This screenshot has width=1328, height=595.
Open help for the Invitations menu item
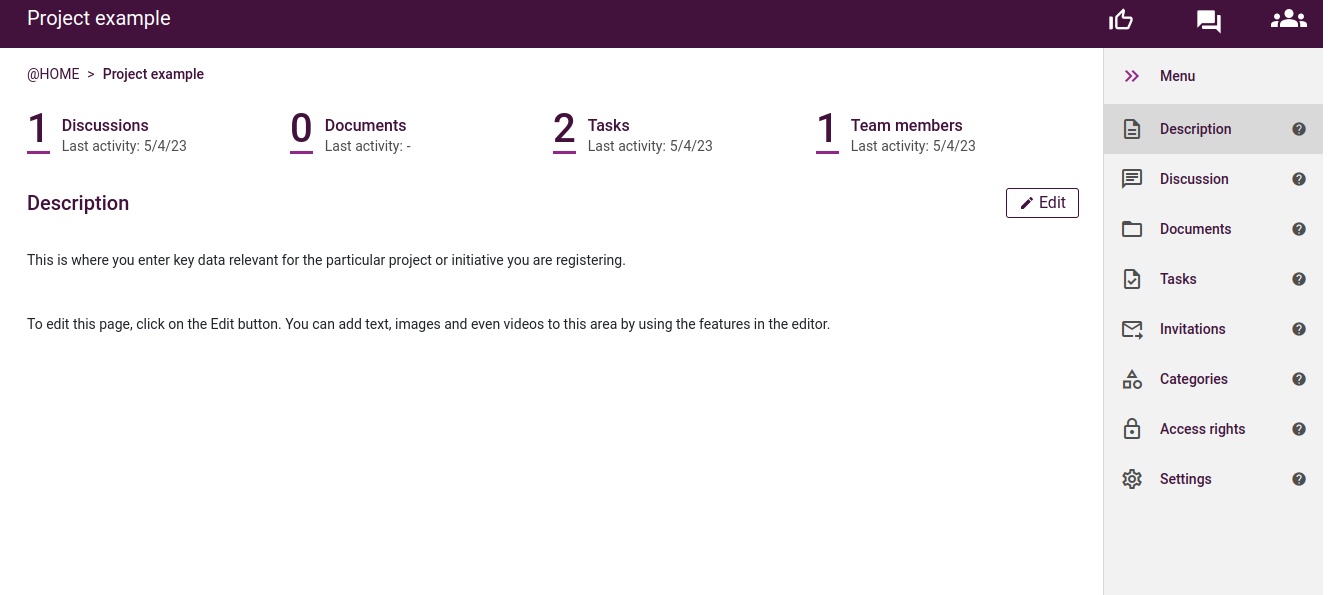click(1299, 329)
